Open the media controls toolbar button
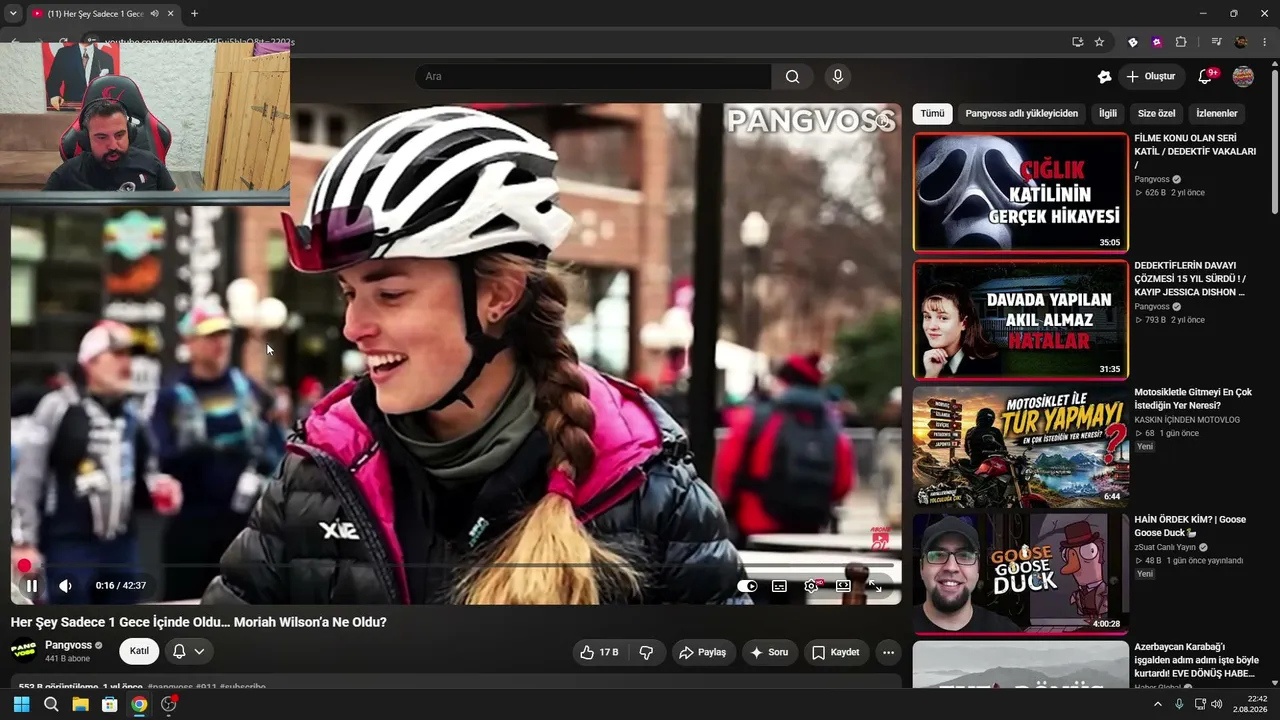The height and width of the screenshot is (720, 1280). coord(1216,42)
